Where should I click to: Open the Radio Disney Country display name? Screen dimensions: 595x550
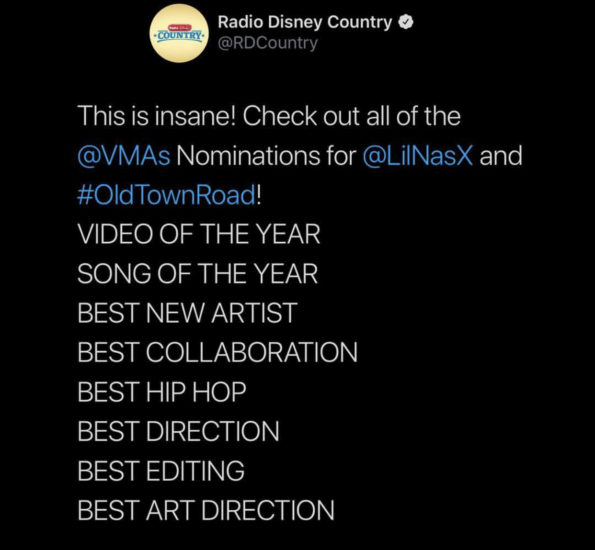tap(305, 22)
